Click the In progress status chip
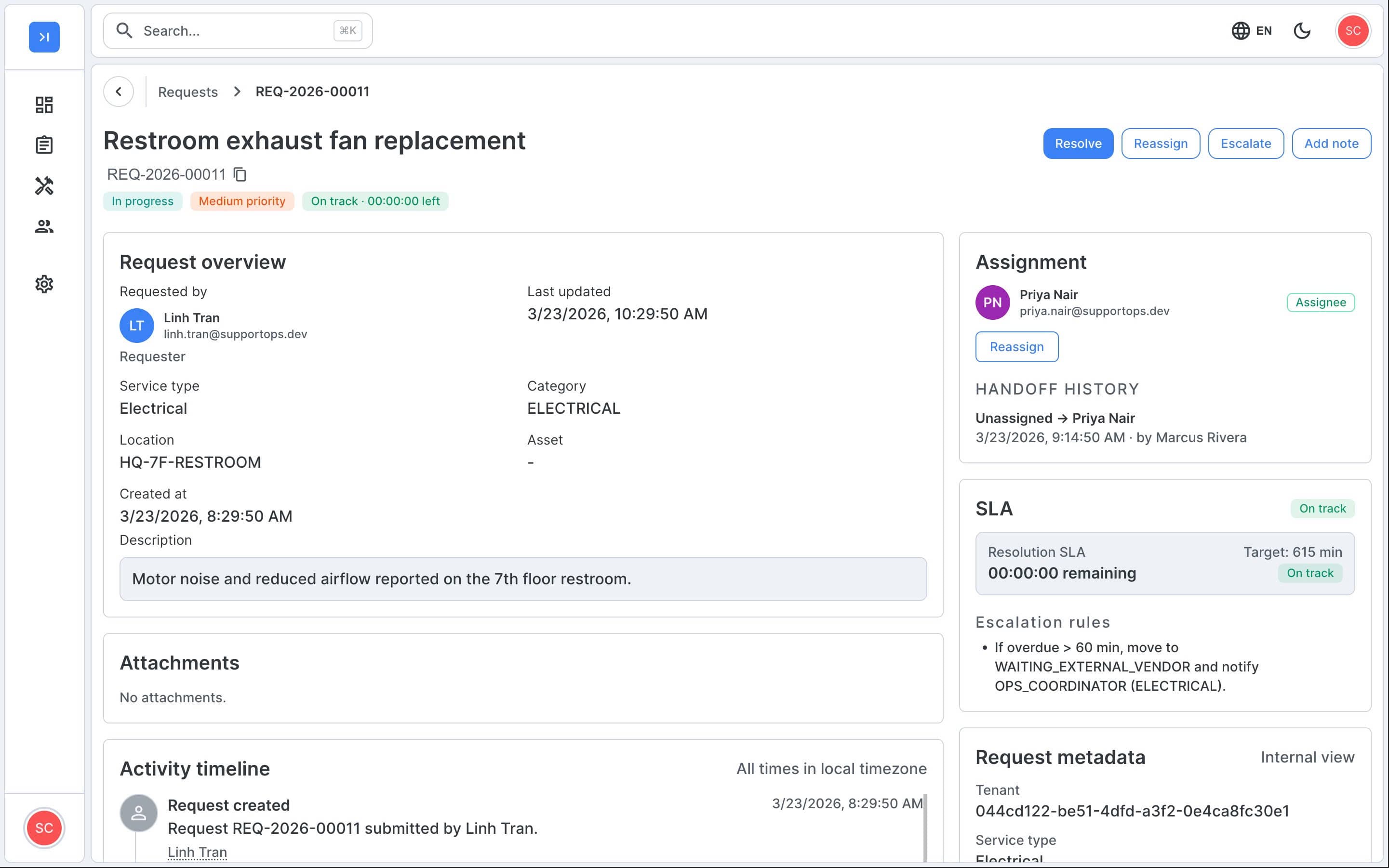The height and width of the screenshot is (868, 1389). [x=143, y=201]
